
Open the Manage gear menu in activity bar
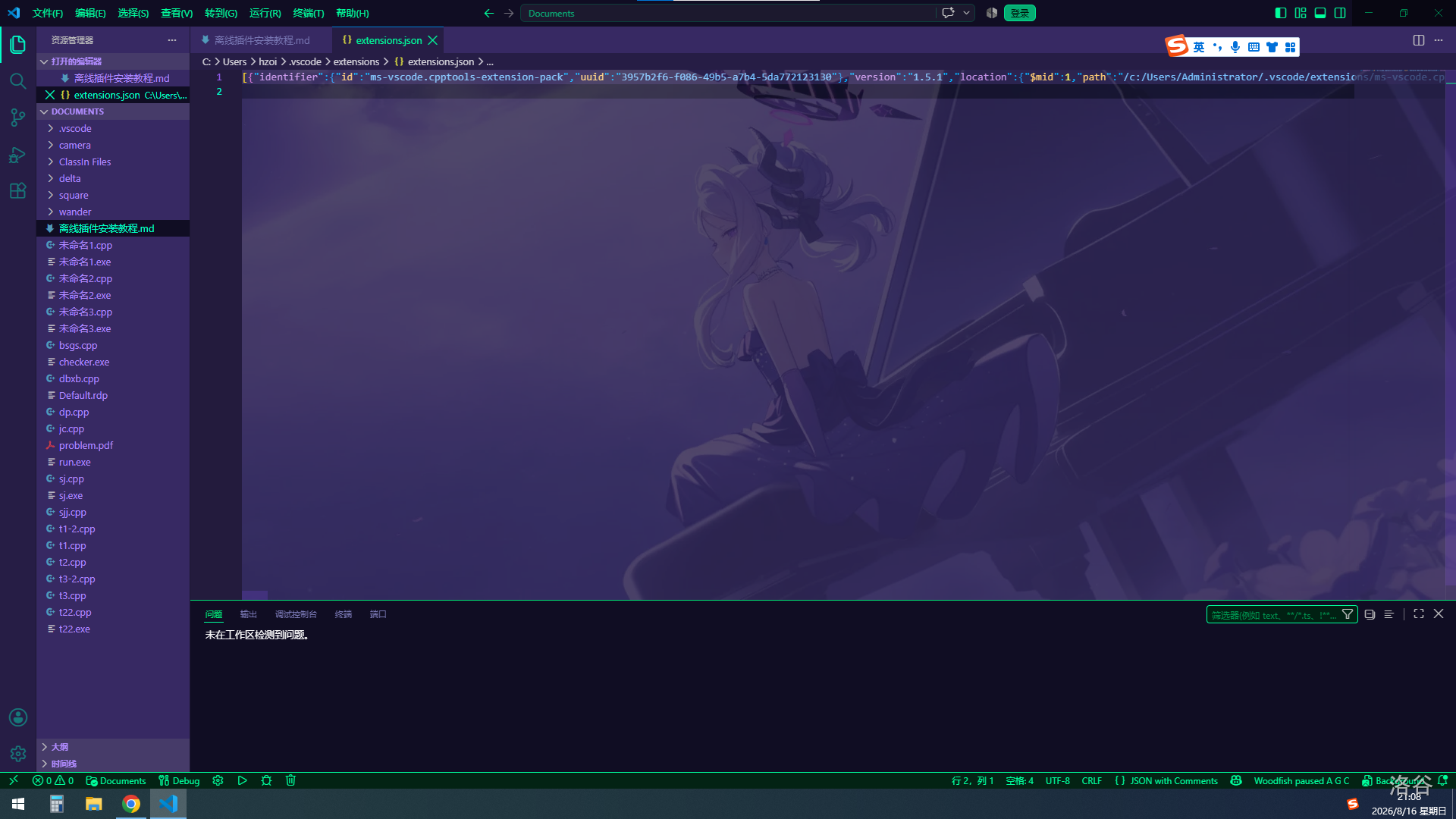[18, 754]
